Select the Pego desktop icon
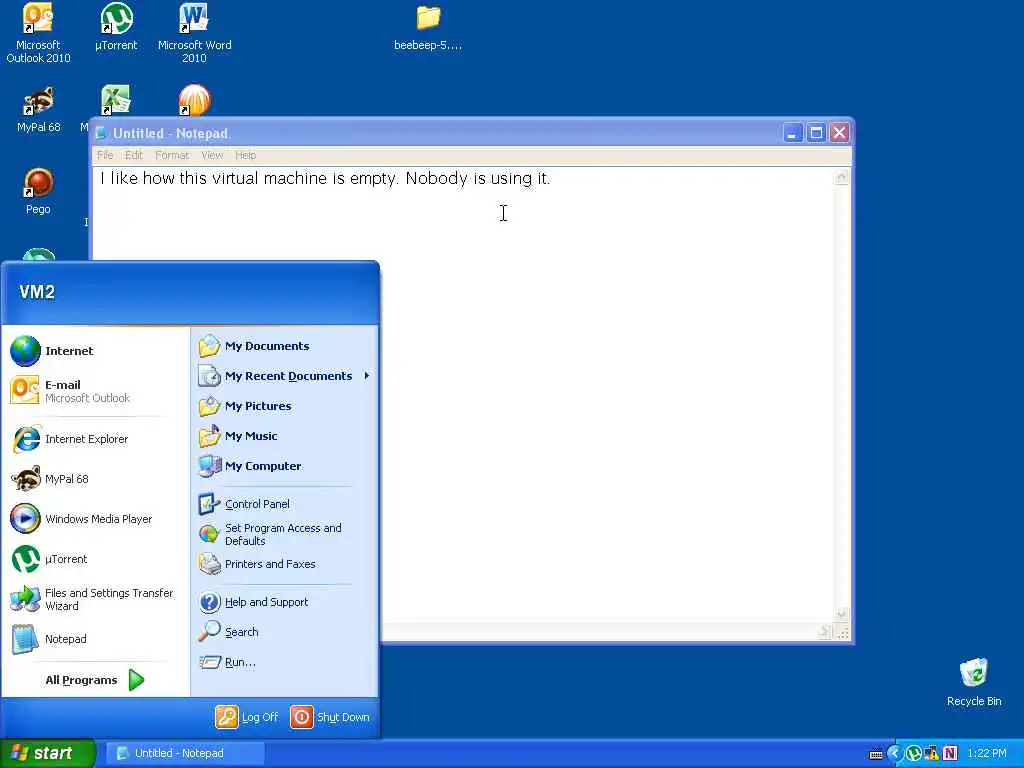The image size is (1024, 768). tap(39, 191)
